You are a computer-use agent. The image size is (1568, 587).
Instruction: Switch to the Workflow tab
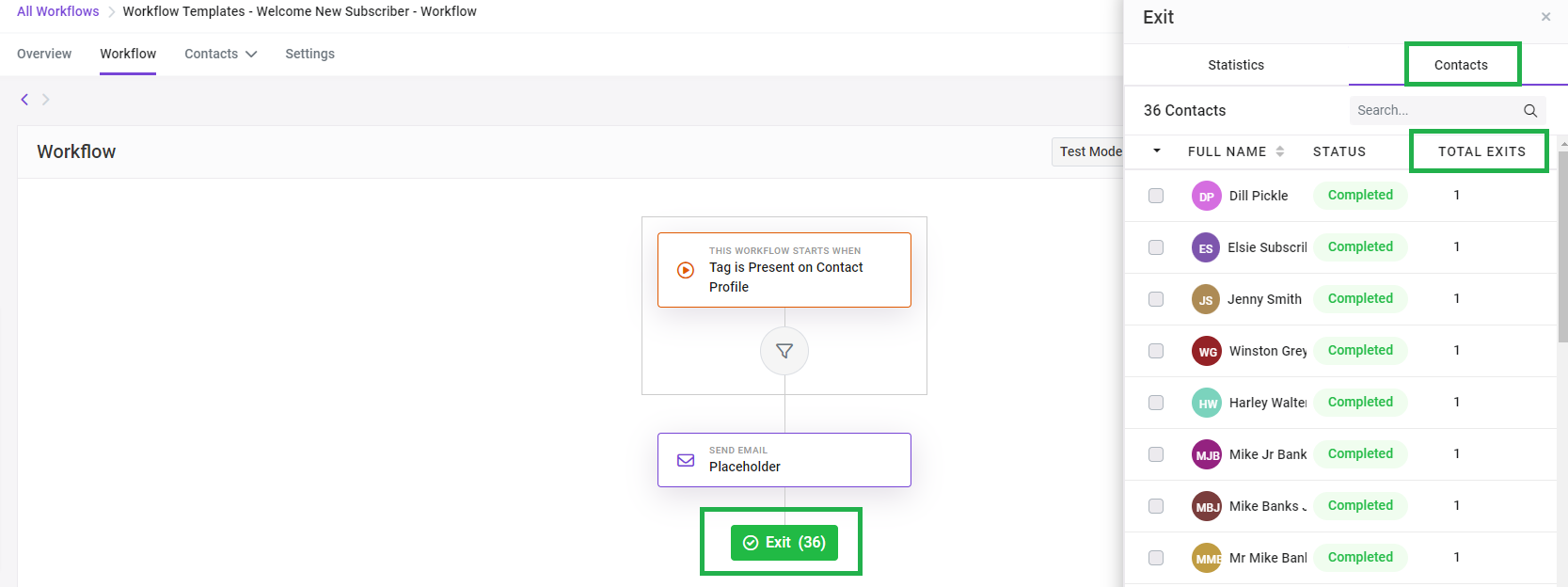(x=128, y=54)
